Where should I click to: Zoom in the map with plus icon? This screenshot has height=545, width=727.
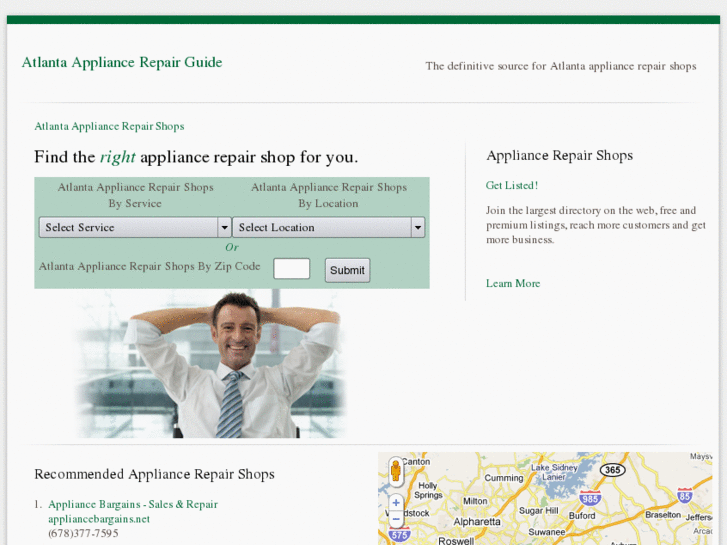[x=396, y=502]
